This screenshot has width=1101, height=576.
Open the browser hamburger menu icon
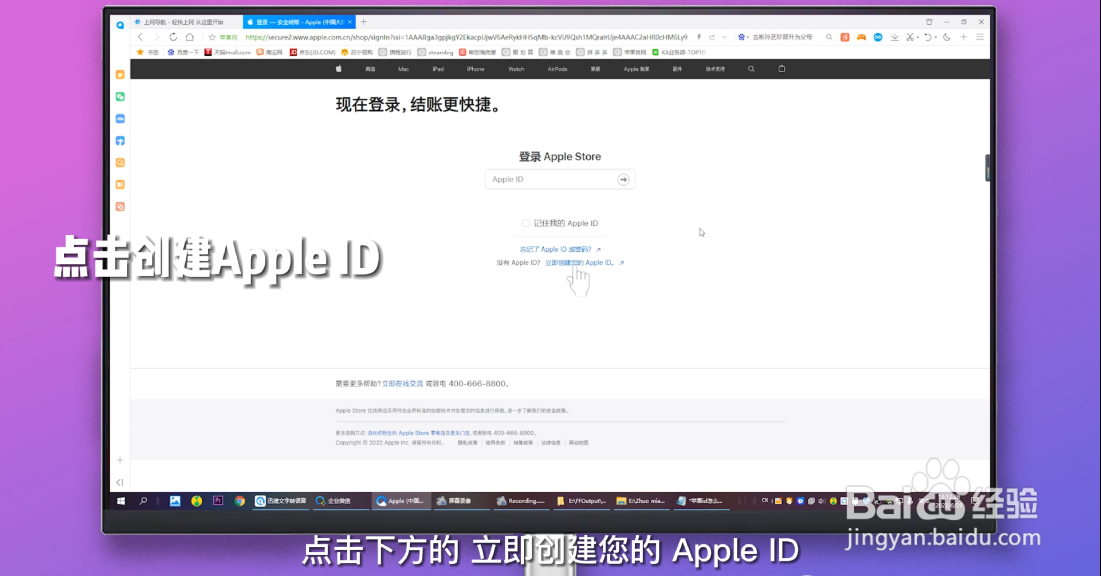point(979,36)
